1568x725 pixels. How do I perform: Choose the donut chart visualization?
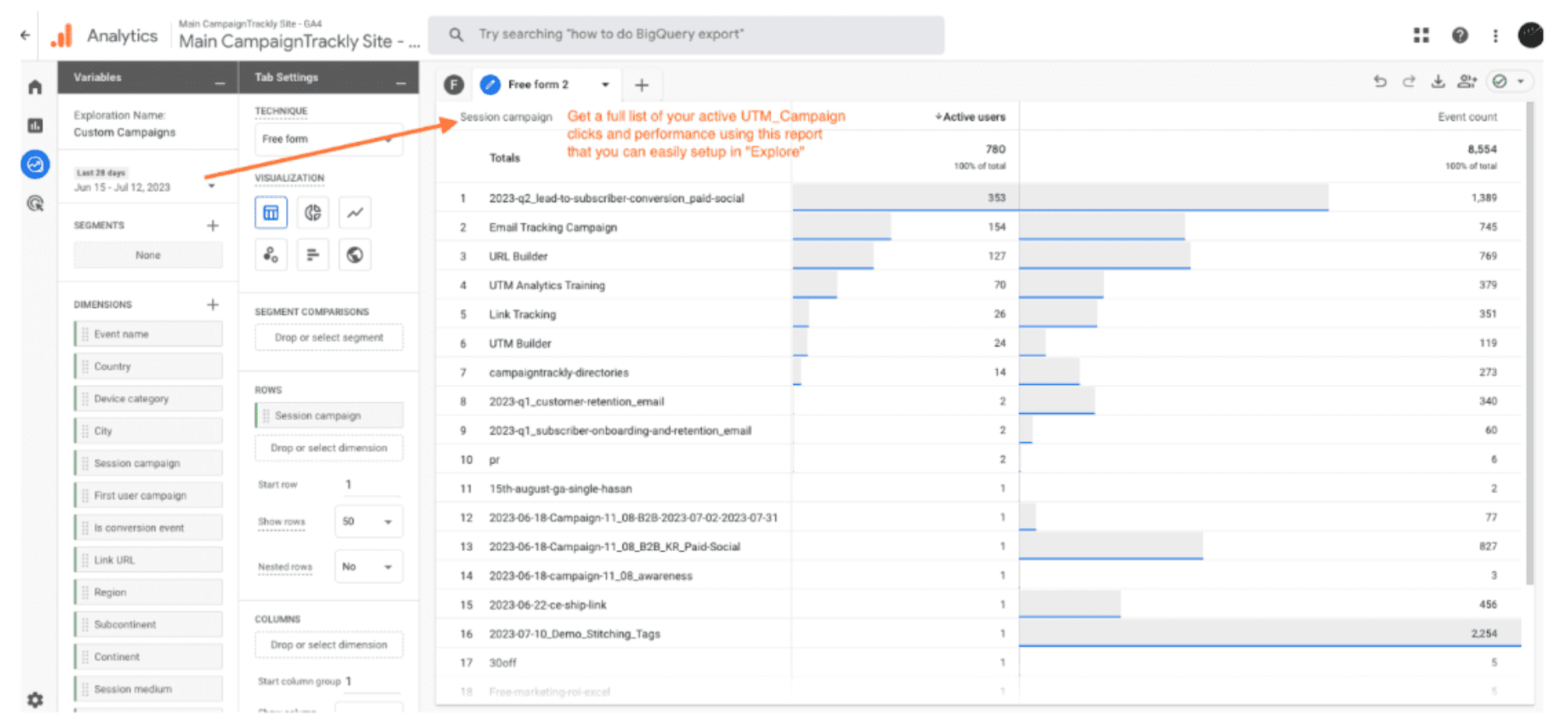point(313,212)
